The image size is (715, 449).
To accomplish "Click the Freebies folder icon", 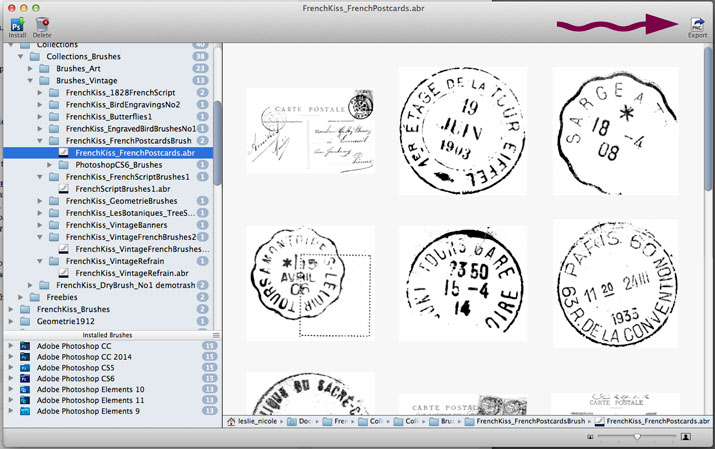I will click(35, 297).
